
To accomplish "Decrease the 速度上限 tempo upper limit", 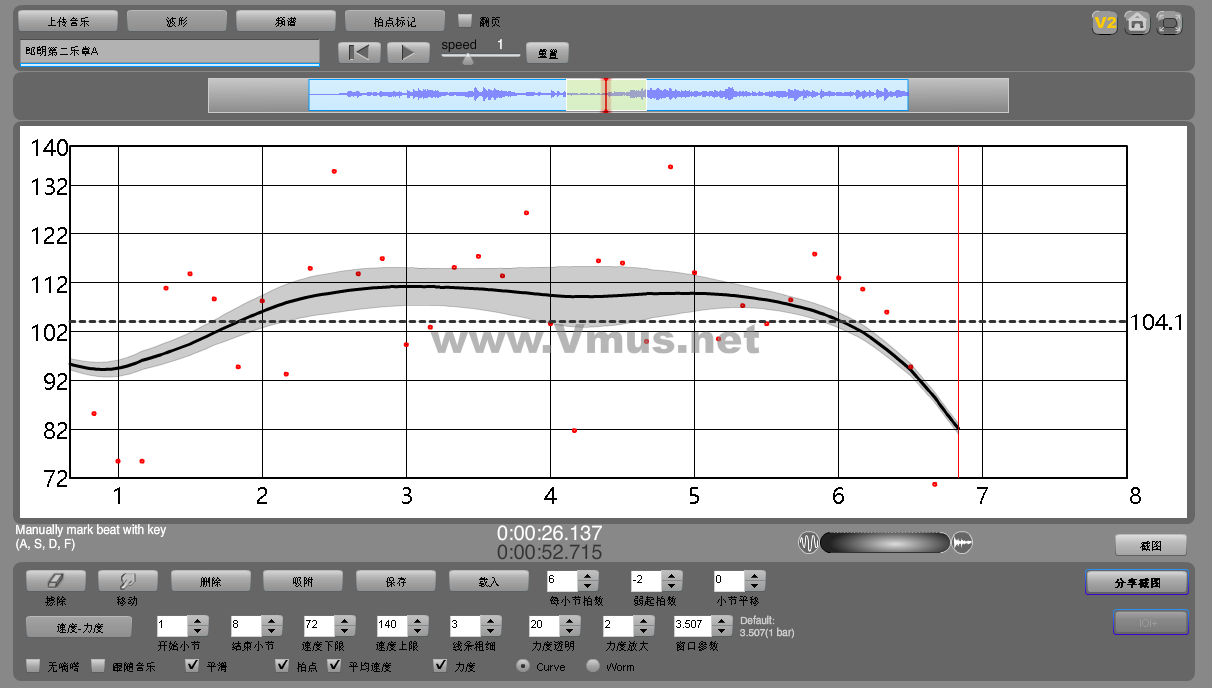I will (x=417, y=630).
